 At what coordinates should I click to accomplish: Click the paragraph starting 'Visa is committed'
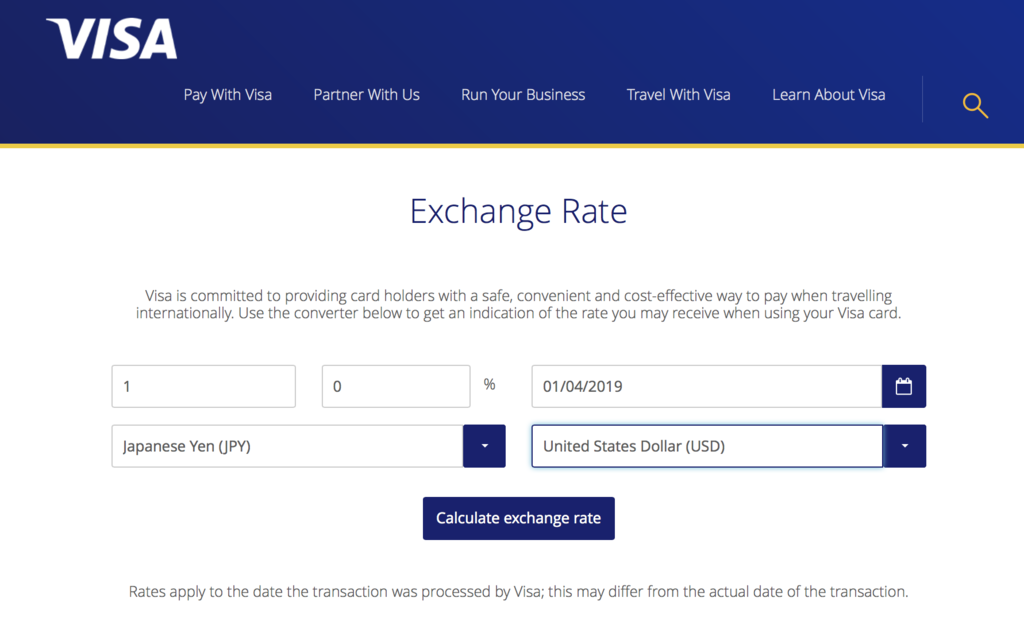[x=519, y=304]
